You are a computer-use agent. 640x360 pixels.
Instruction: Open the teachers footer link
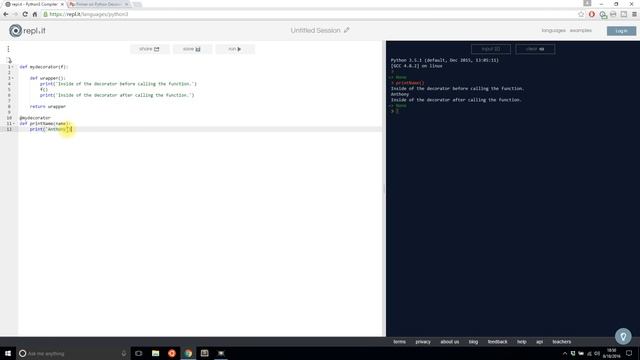click(561, 342)
